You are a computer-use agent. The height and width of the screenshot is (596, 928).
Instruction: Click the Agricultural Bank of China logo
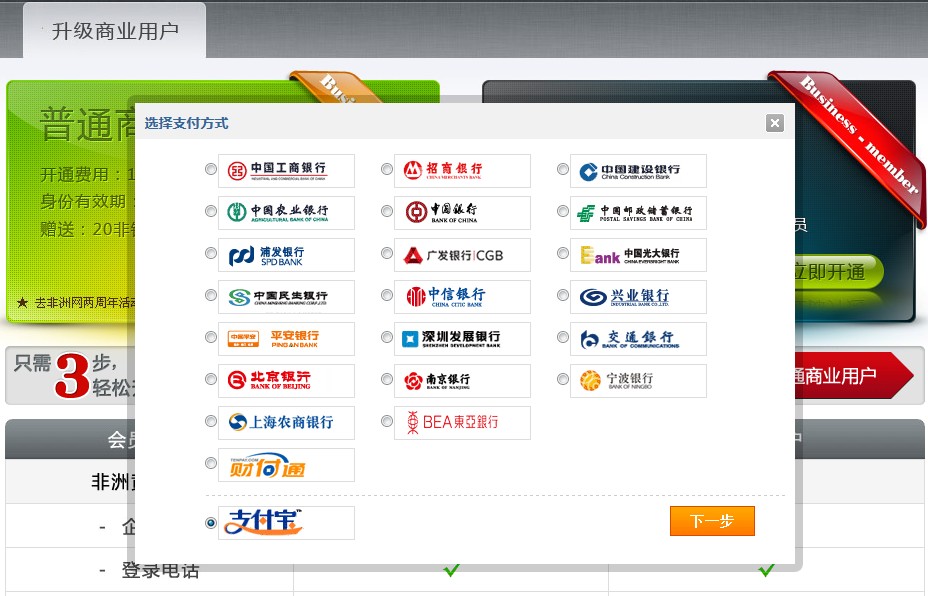pyautogui.click(x=286, y=212)
